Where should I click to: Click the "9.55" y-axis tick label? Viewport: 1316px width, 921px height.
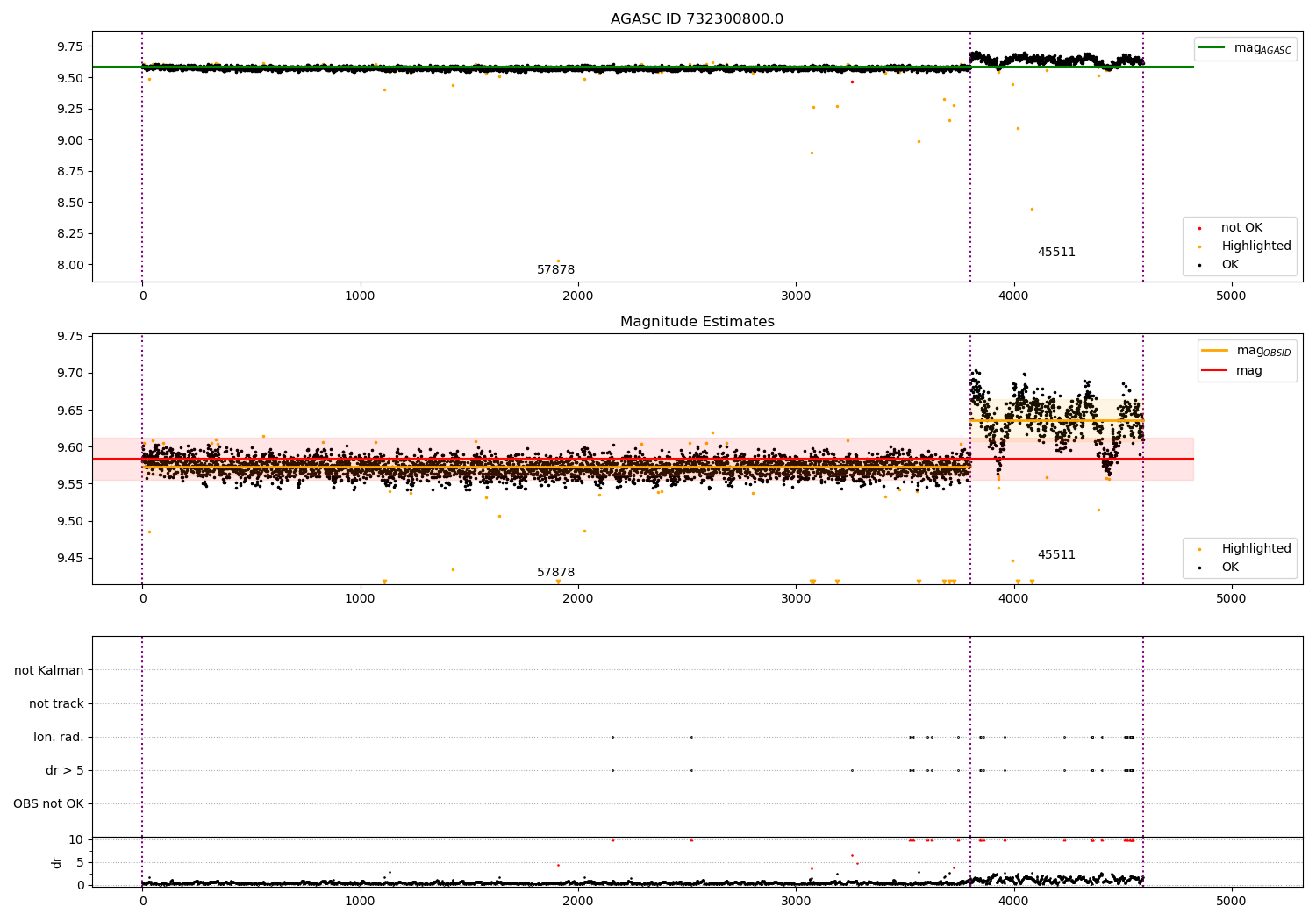pos(72,484)
